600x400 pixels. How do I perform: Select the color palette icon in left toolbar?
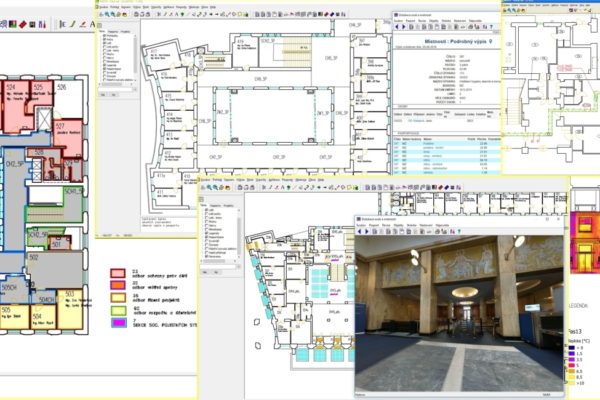tap(13, 24)
